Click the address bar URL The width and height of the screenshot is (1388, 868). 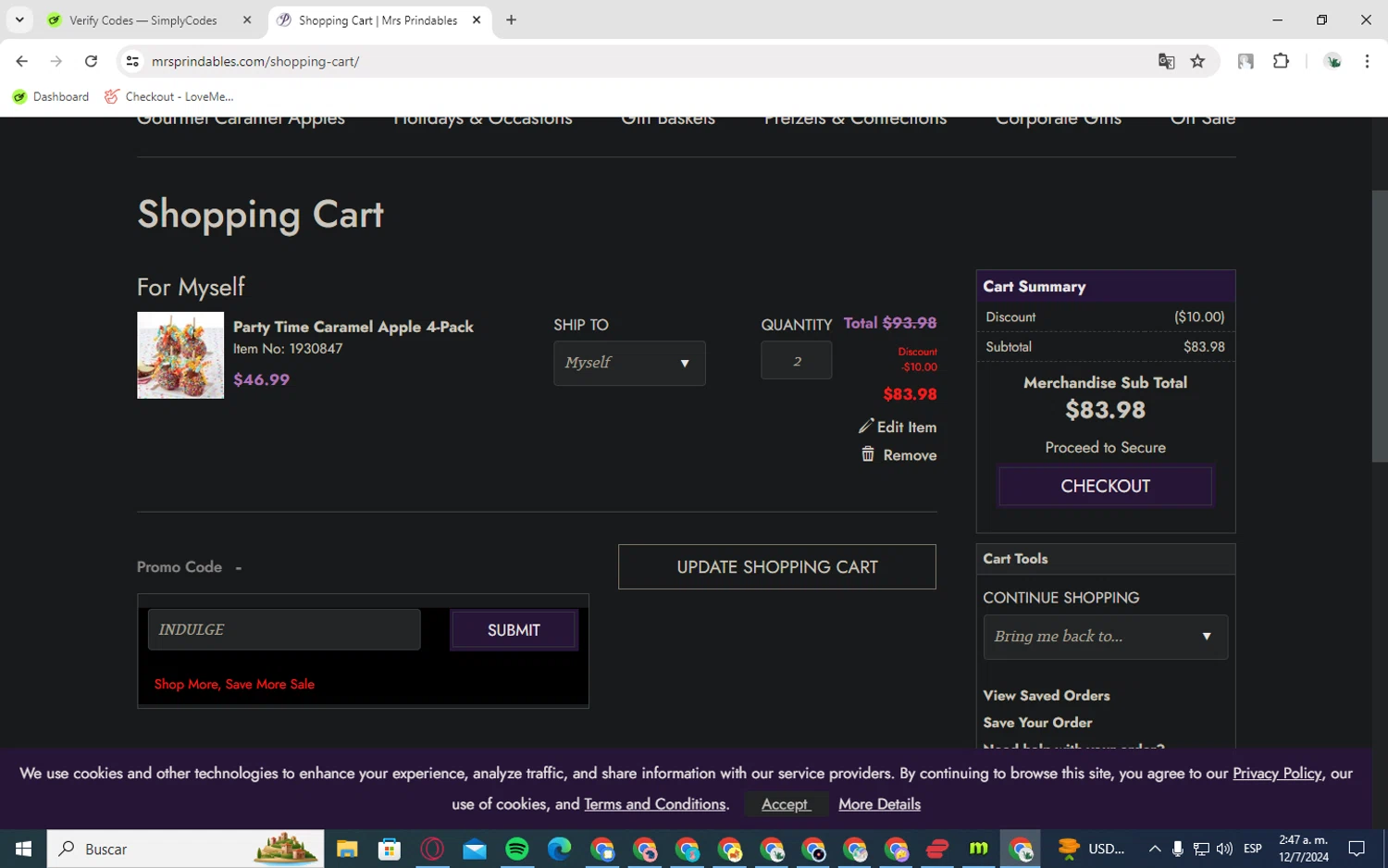coord(255,61)
